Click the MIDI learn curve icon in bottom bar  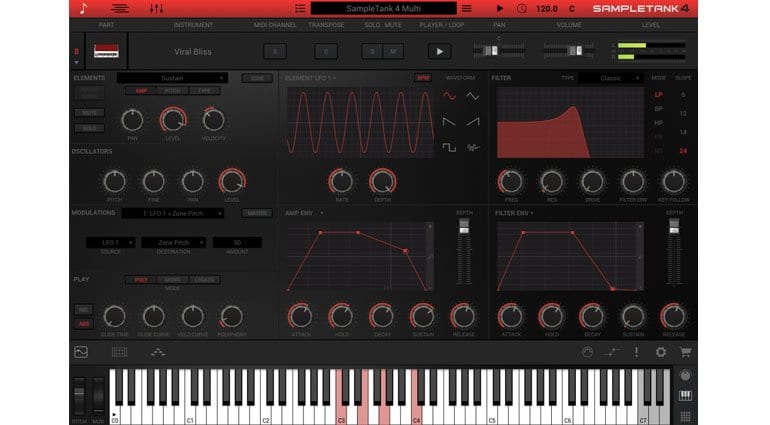click(611, 352)
